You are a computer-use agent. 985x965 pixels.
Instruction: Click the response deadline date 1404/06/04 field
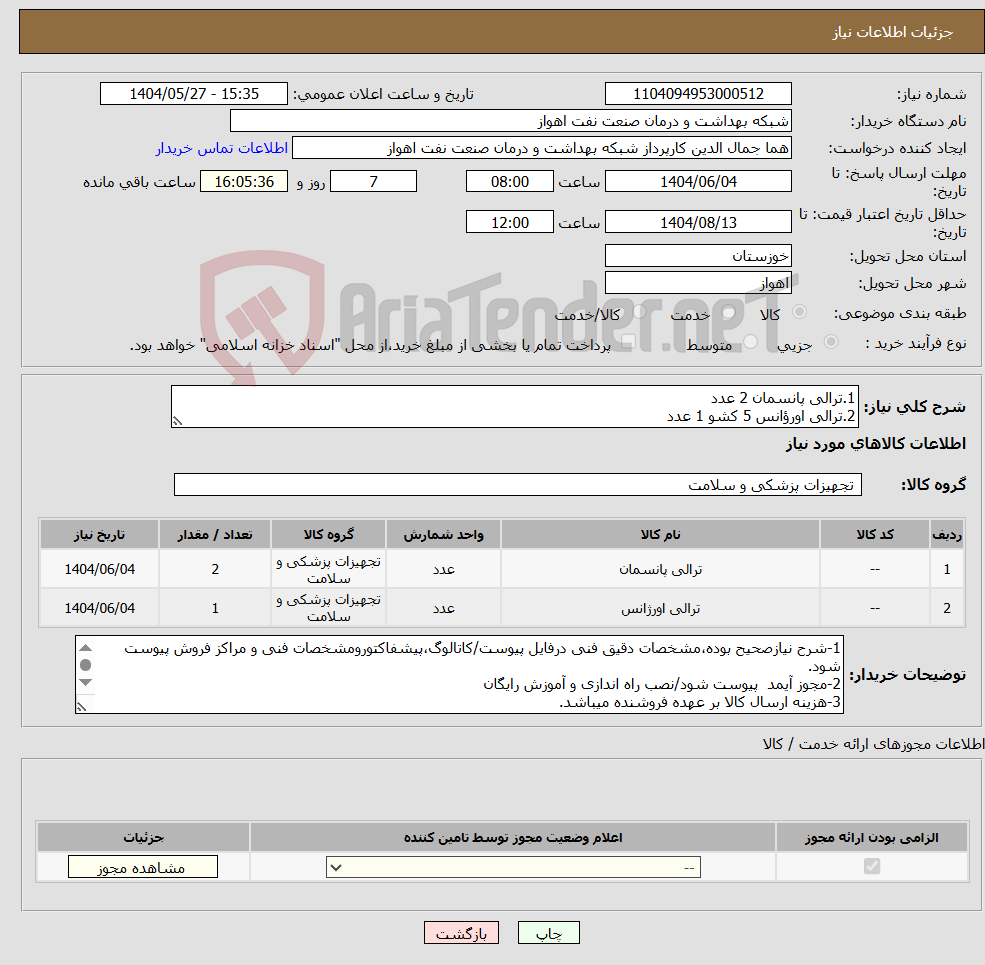(x=698, y=182)
